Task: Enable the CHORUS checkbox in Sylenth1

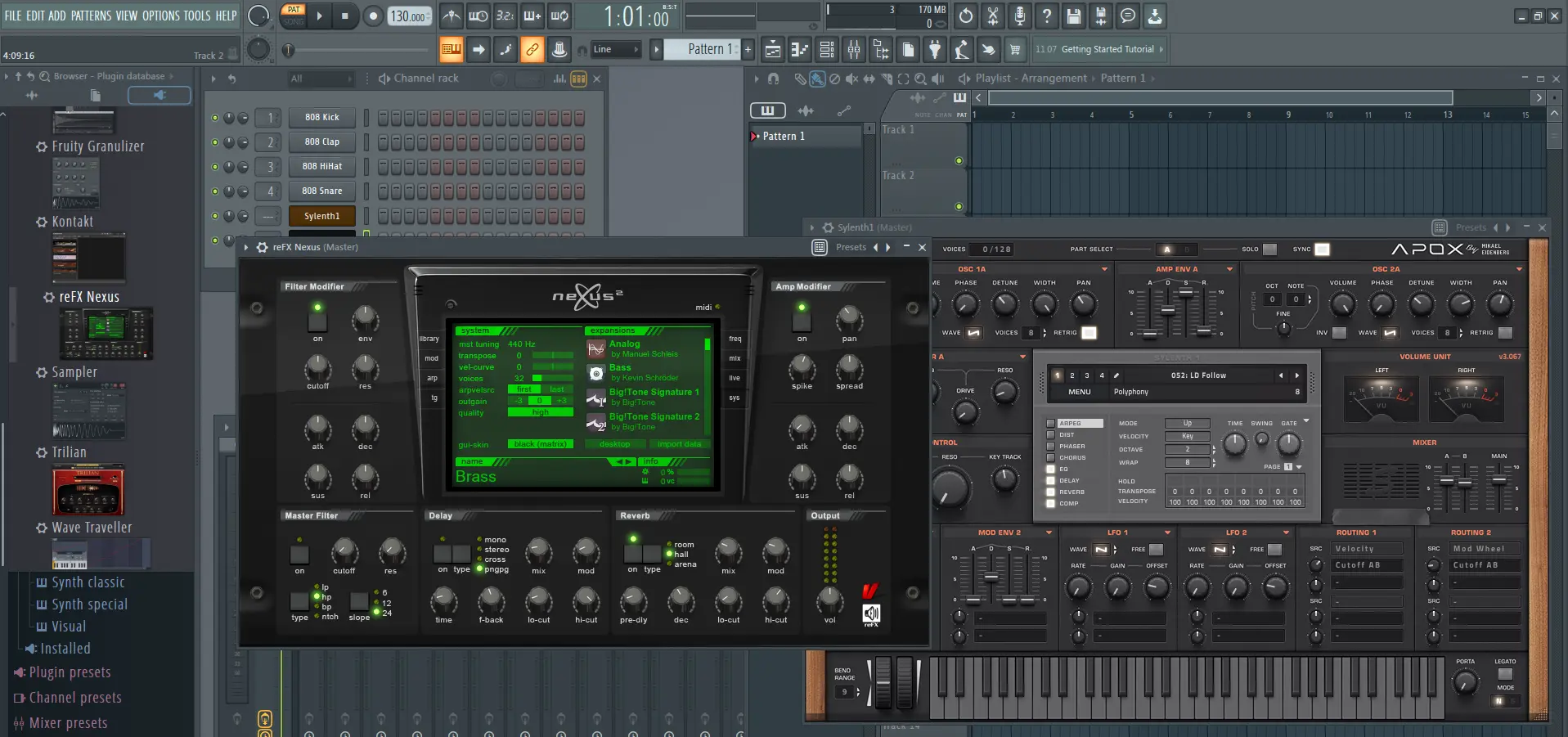Action: [x=1050, y=458]
